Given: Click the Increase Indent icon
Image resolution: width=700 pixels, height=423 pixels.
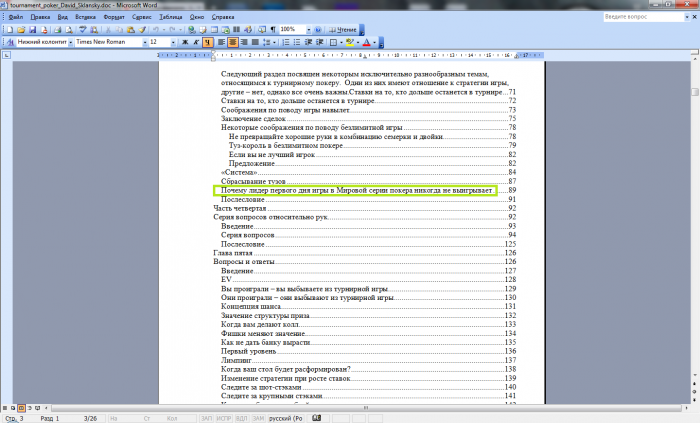Looking at the screenshot, I should [x=320, y=42].
